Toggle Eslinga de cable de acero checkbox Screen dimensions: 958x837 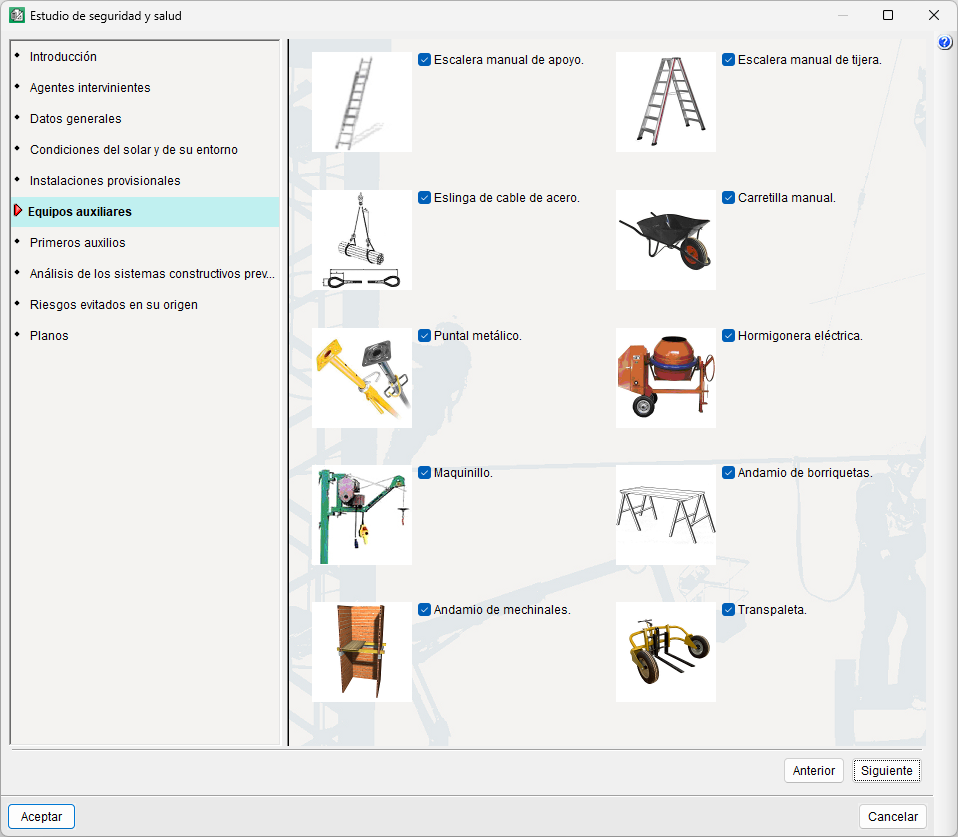(425, 197)
